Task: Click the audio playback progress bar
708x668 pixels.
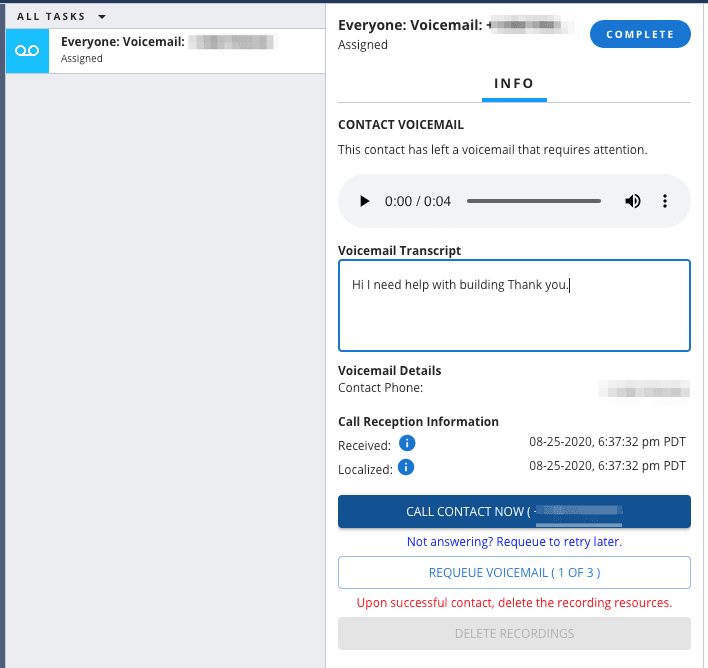Action: (533, 201)
